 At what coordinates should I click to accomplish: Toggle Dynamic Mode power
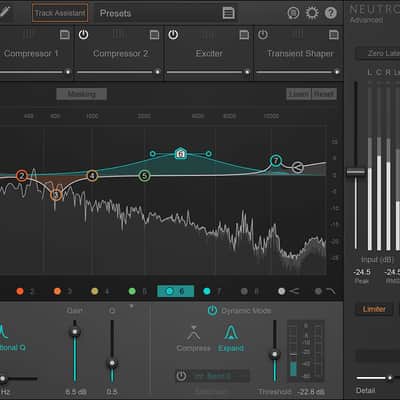tap(212, 310)
